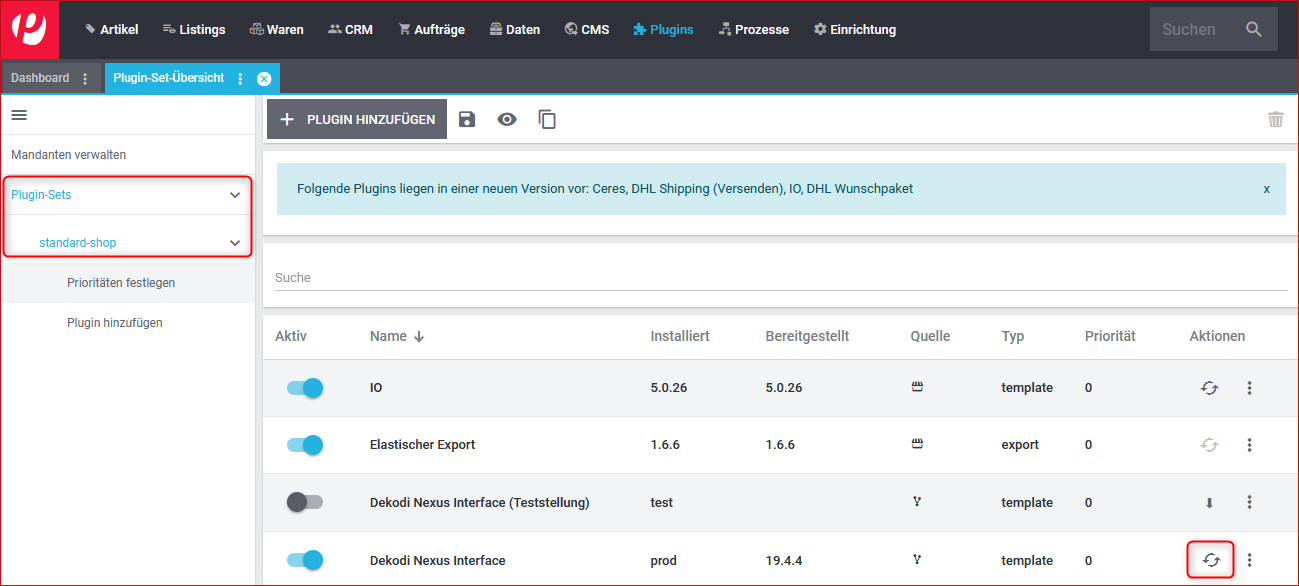
Task: Open Plugin hinzufügen in sidebar
Action: pyautogui.click(x=115, y=323)
